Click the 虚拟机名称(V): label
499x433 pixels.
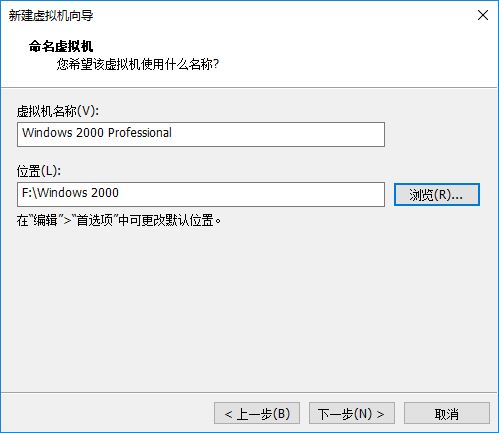point(58,111)
